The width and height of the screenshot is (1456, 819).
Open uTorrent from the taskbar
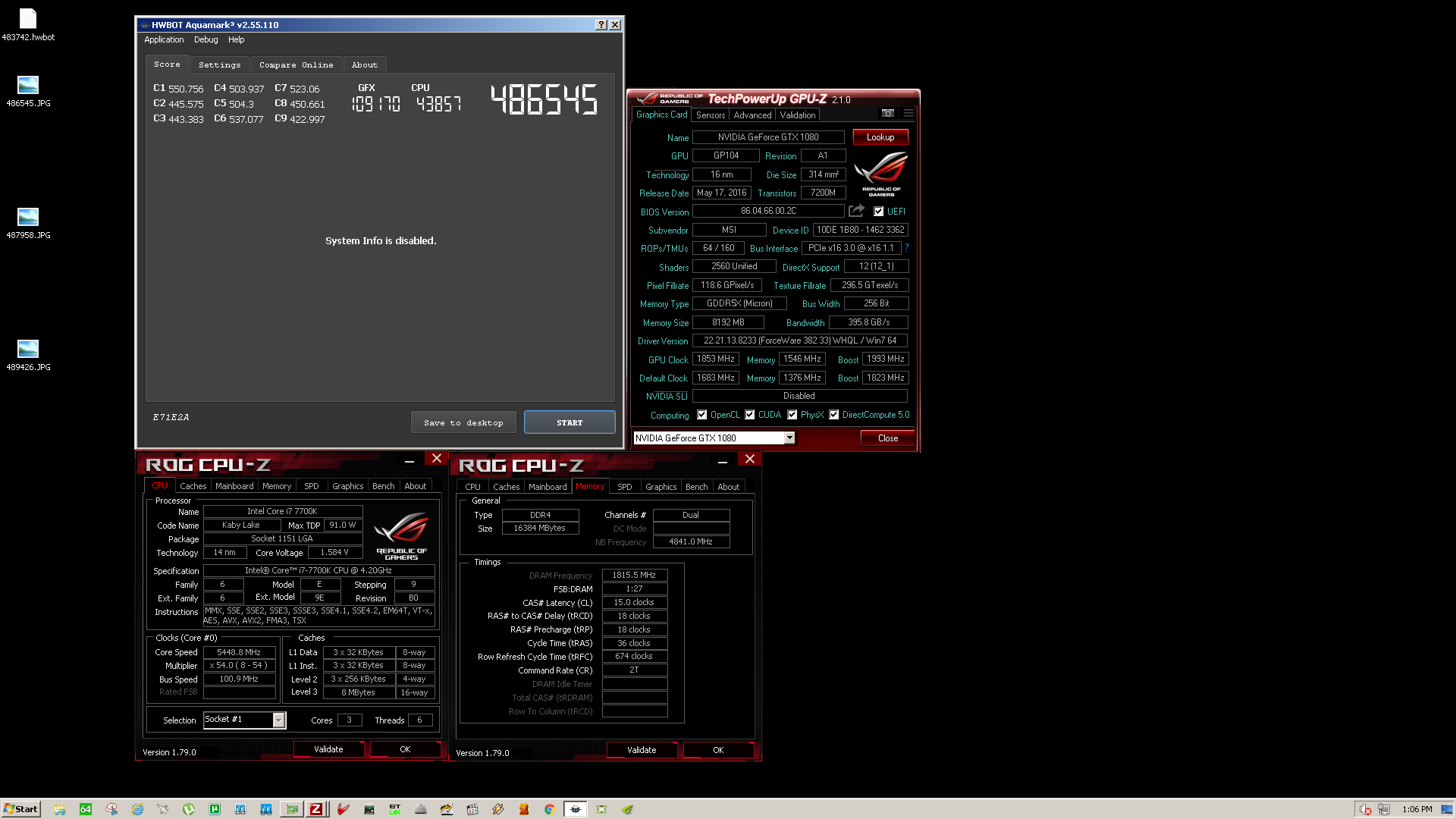tap(189, 809)
